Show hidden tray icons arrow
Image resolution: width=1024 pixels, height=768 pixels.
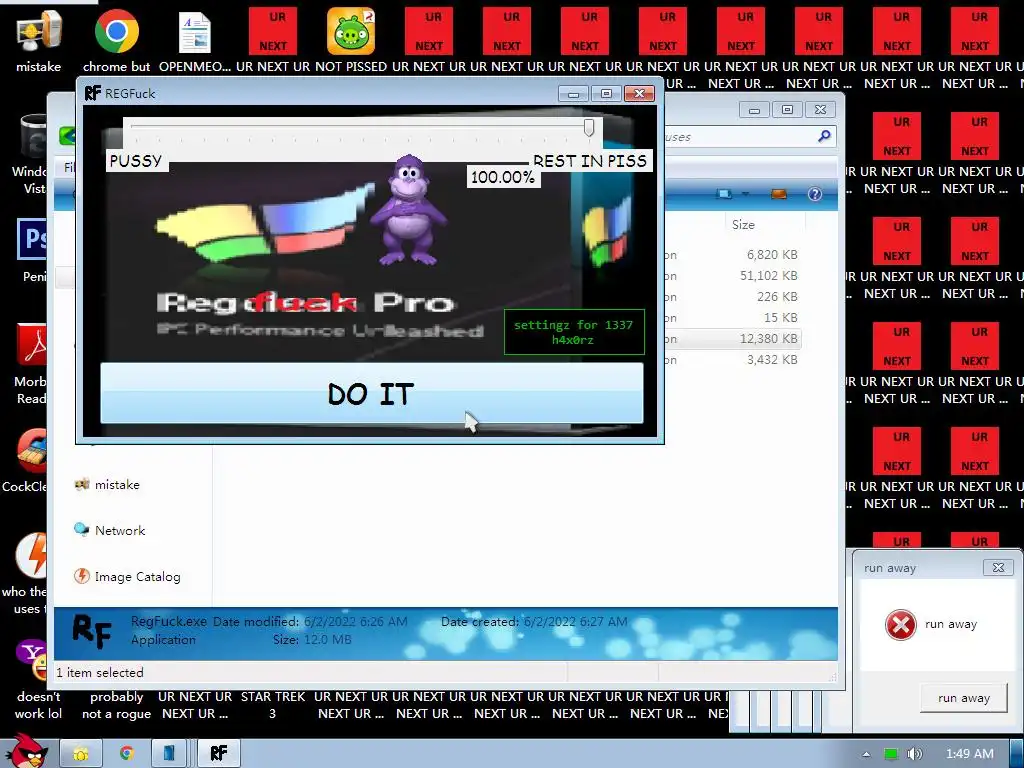pos(866,754)
